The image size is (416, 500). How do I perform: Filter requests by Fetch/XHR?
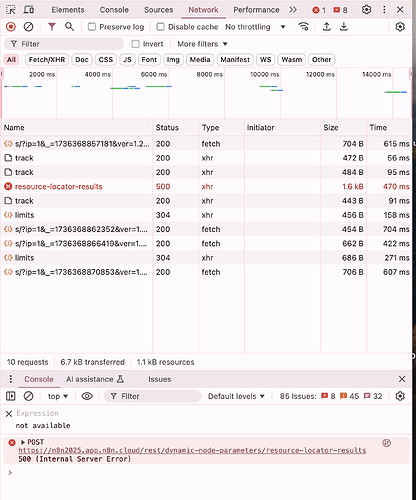click(x=47, y=60)
